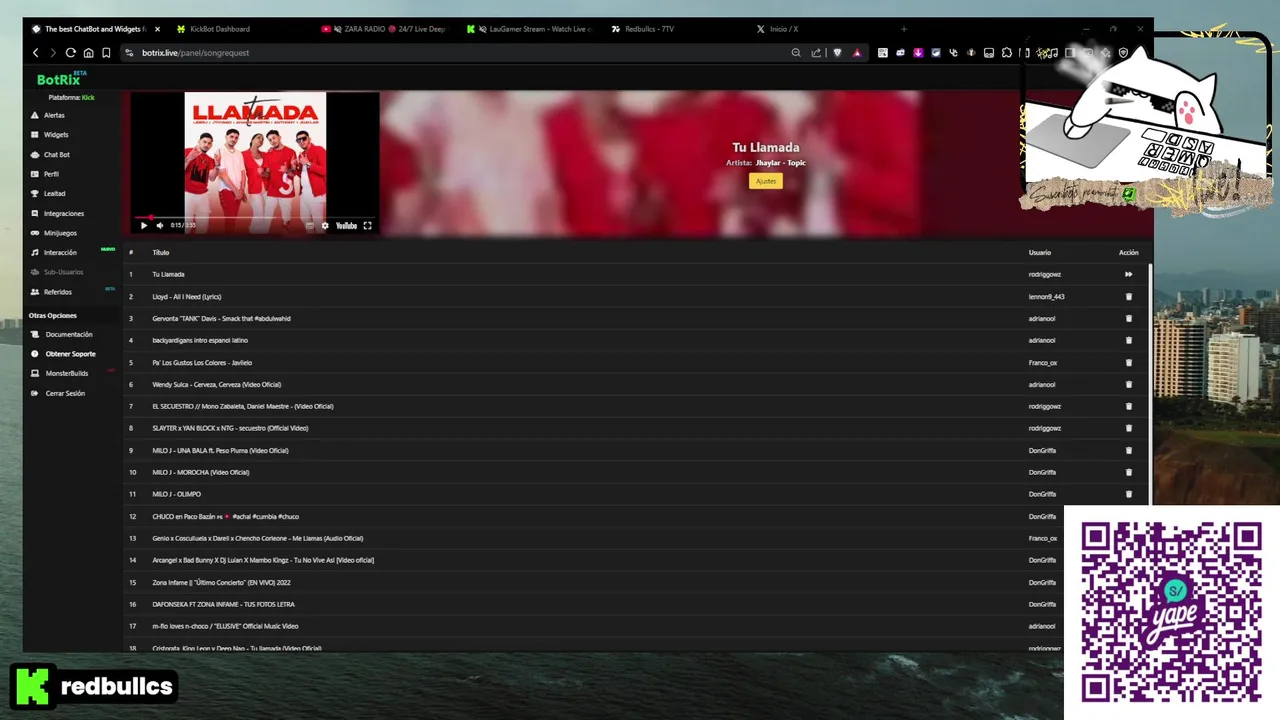Click the Minijuegos gamepad icon

pos(35,233)
